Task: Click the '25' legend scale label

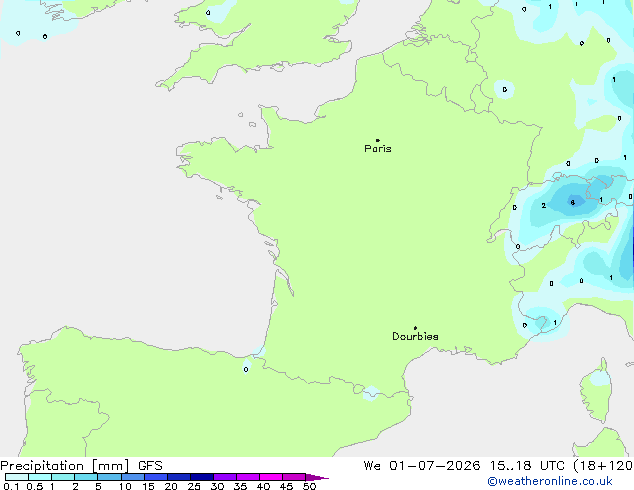Action: pos(194,486)
